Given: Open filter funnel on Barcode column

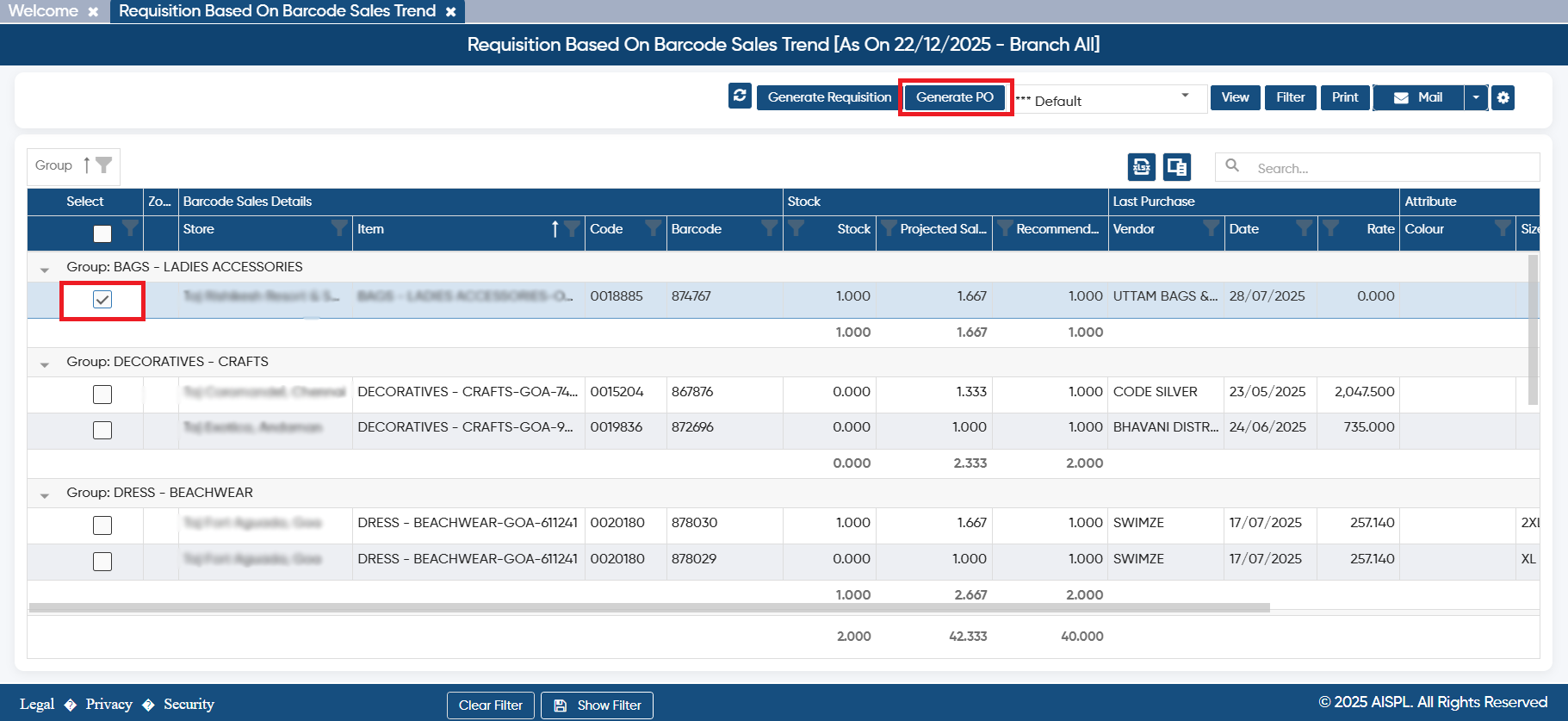Looking at the screenshot, I should [770, 228].
